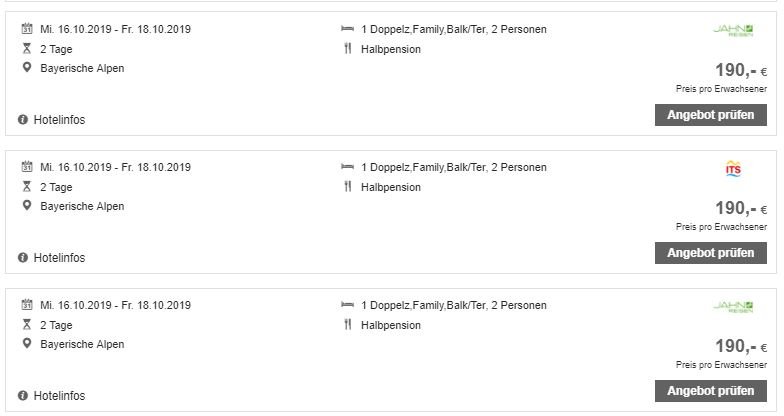
Task: Click the info icon beside first Hotelinfos
Action: pyautogui.click(x=23, y=120)
